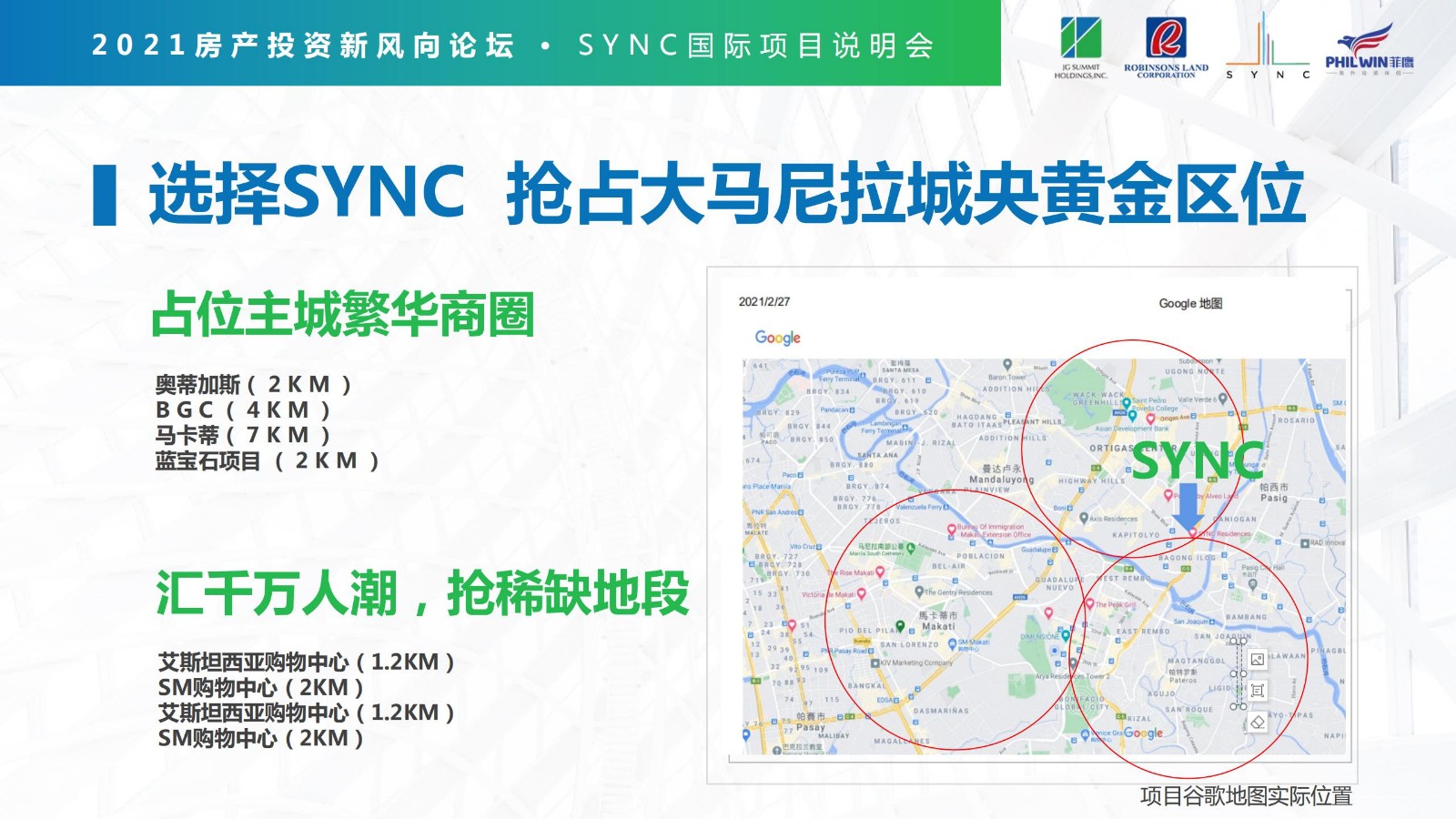Click the MAGTANGGOL label on the map
This screenshot has width=1456, height=819.
tap(1197, 662)
